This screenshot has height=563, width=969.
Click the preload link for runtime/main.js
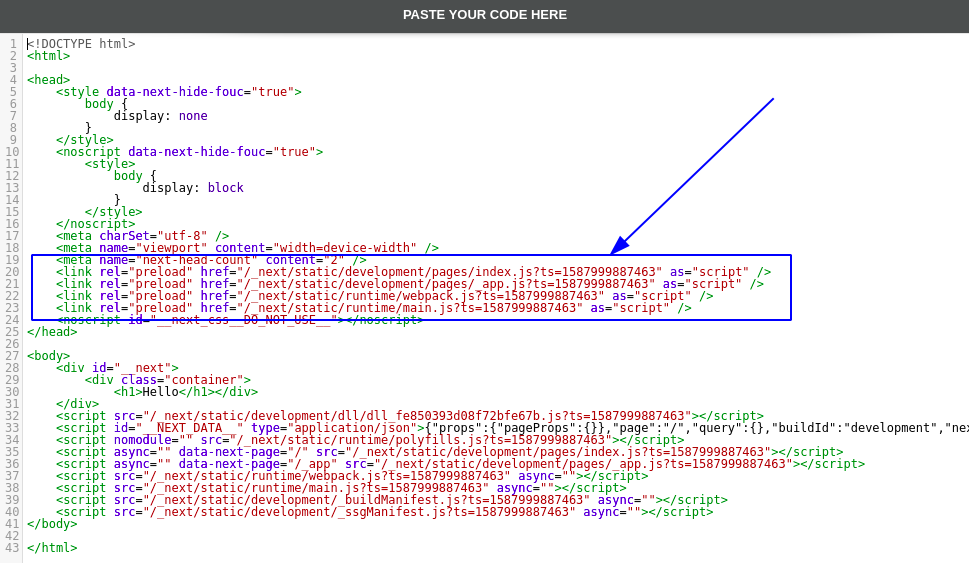373,308
